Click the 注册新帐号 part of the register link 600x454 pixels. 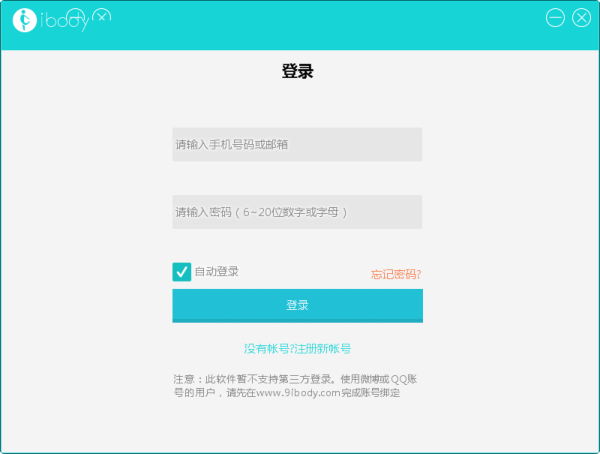coord(322,349)
